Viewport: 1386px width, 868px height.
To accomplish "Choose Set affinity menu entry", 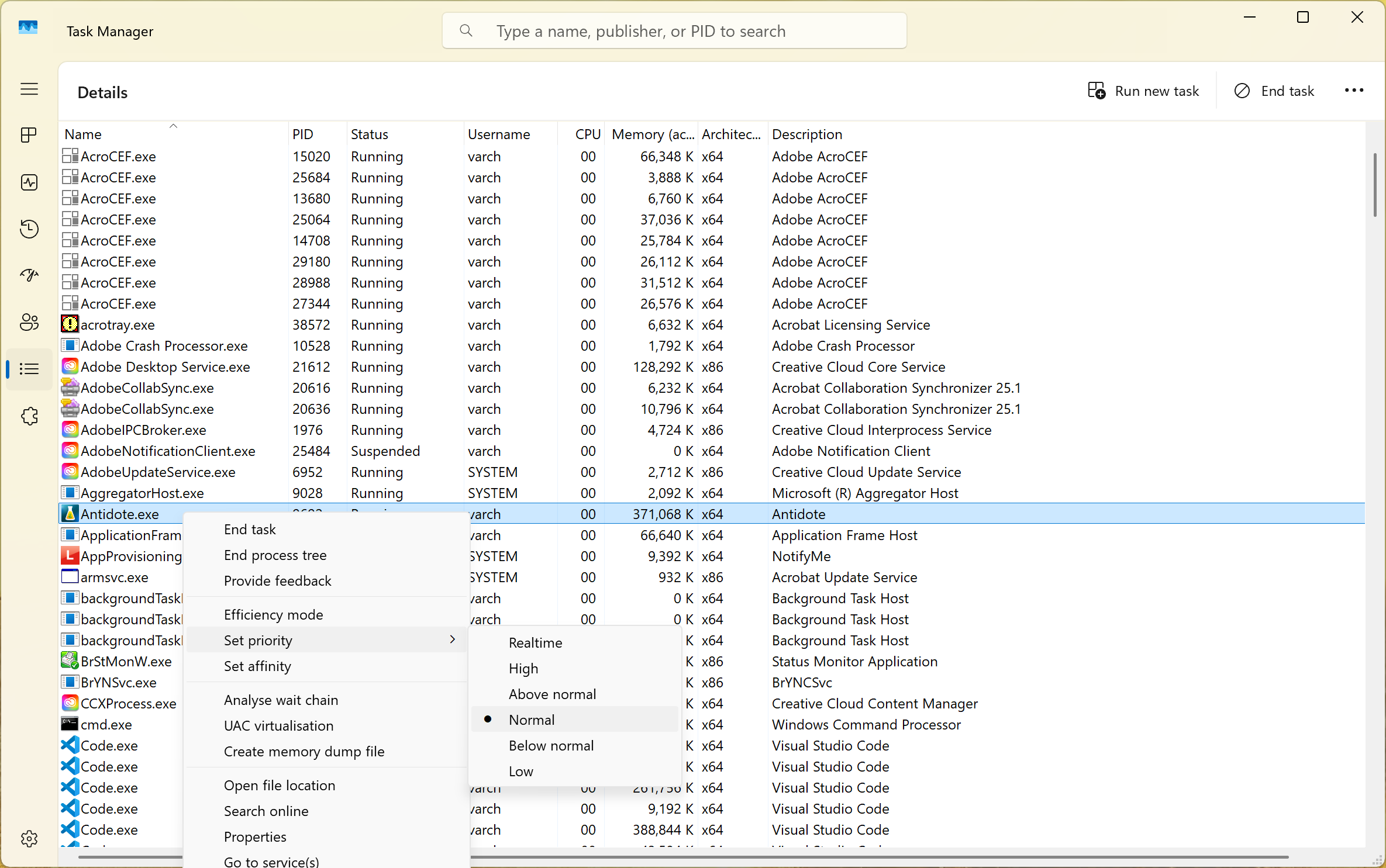I will point(326,666).
